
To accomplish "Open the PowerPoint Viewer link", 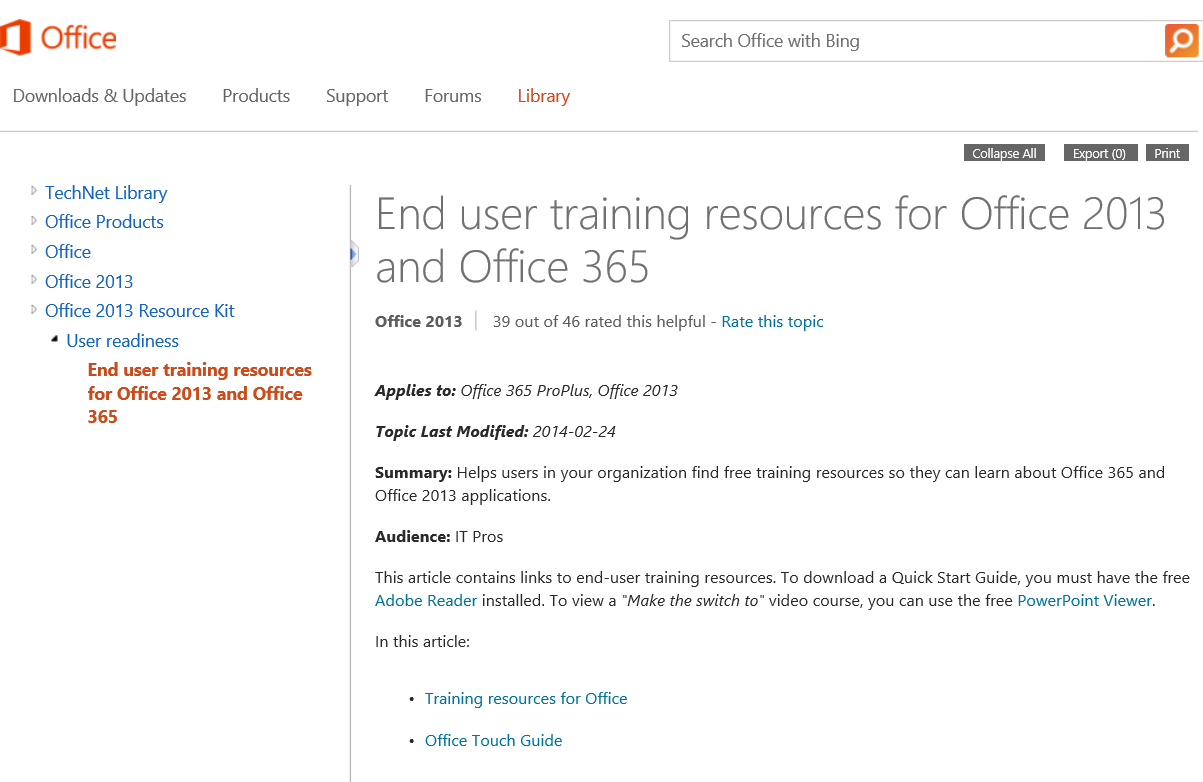I will click(x=1085, y=601).
